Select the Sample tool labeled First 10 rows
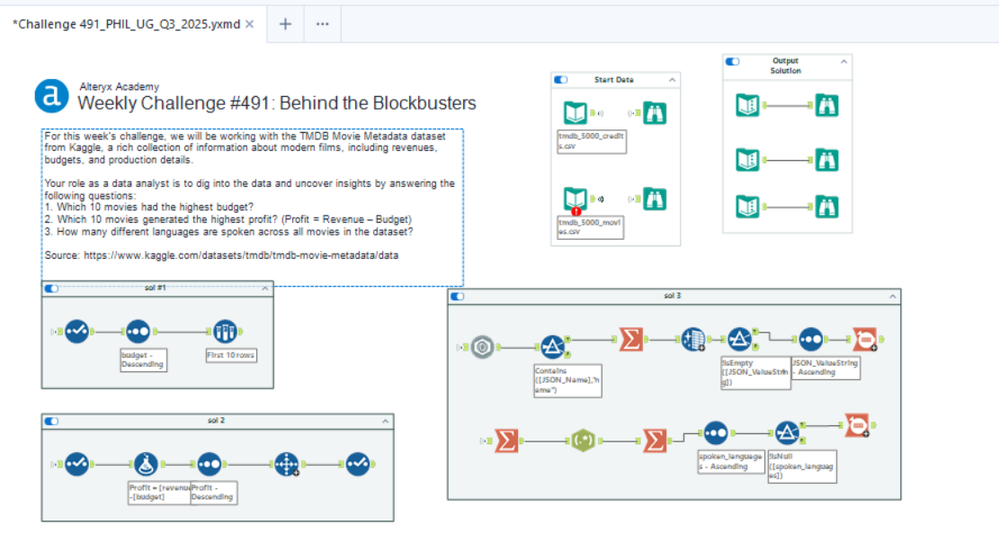The width and height of the screenshot is (999, 551). click(x=224, y=331)
